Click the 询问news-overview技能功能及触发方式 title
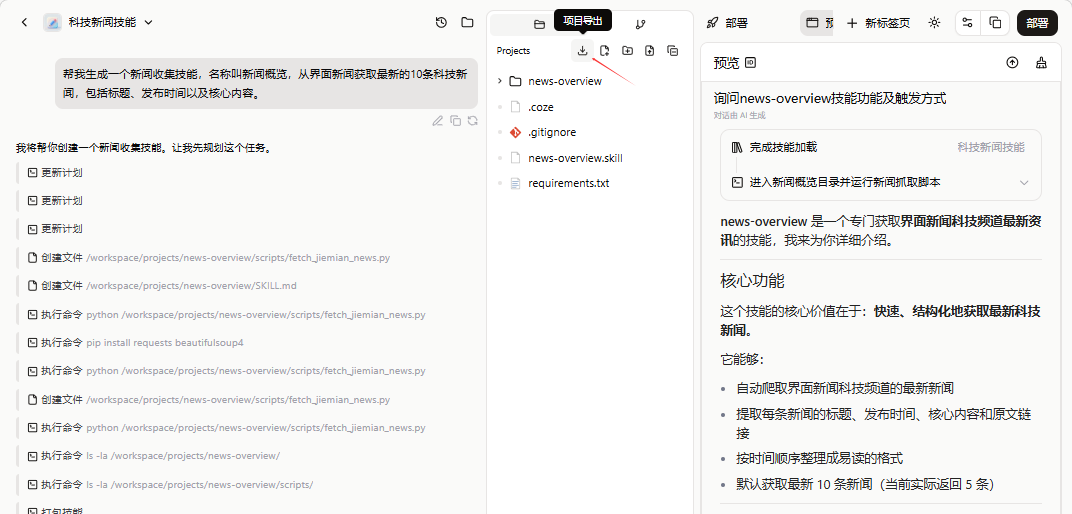 coord(829,98)
